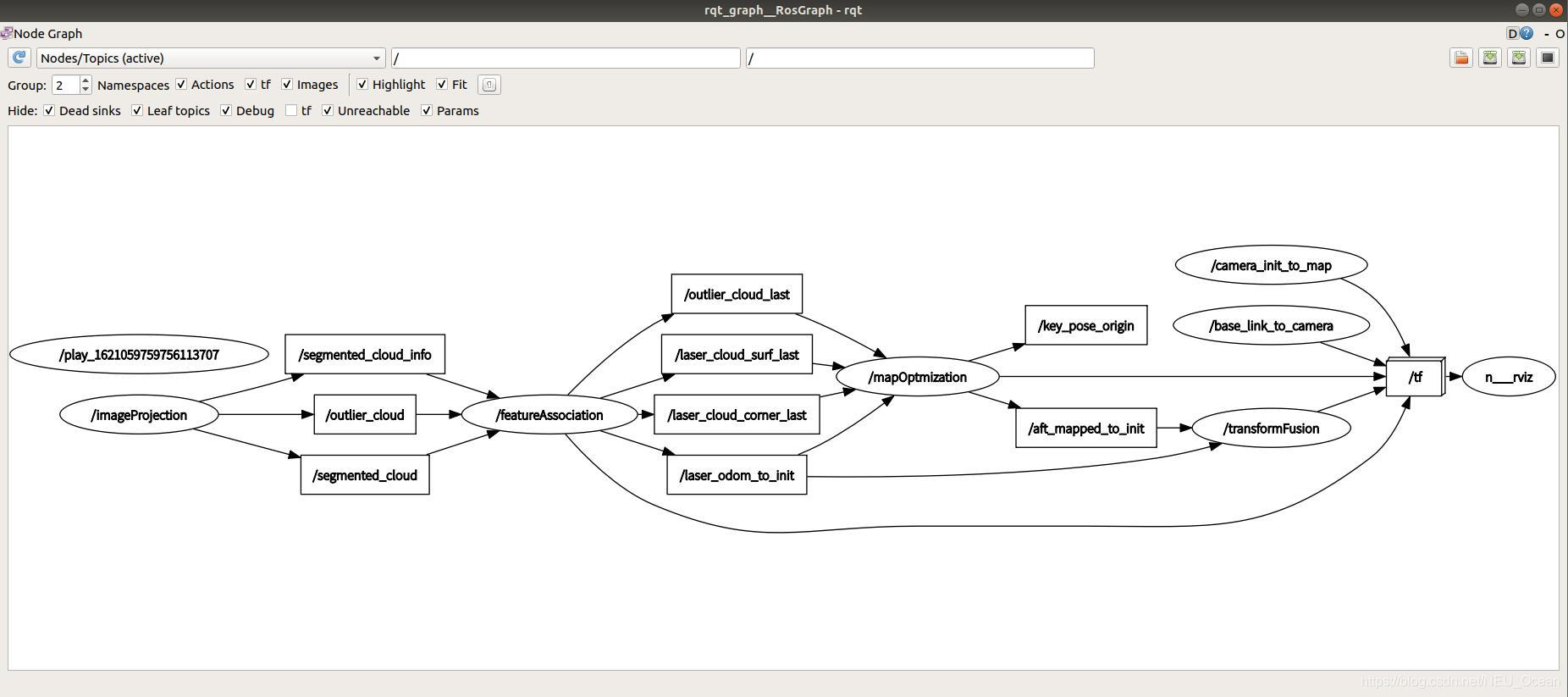Viewport: 1568px width, 697px height.
Task: Select the /featureAssociation node
Action: (549, 415)
